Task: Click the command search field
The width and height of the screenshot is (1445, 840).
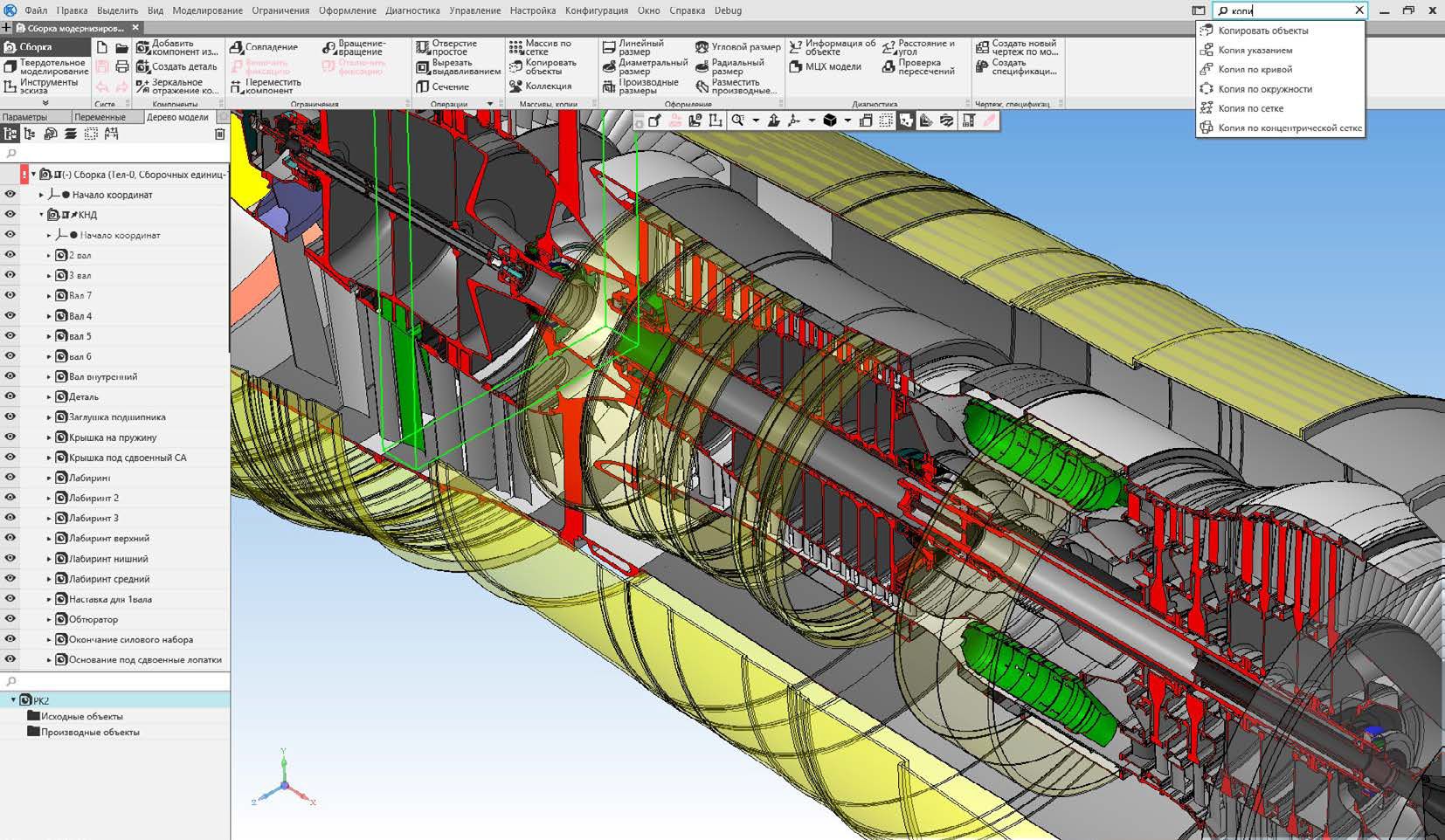Action: [1289, 10]
